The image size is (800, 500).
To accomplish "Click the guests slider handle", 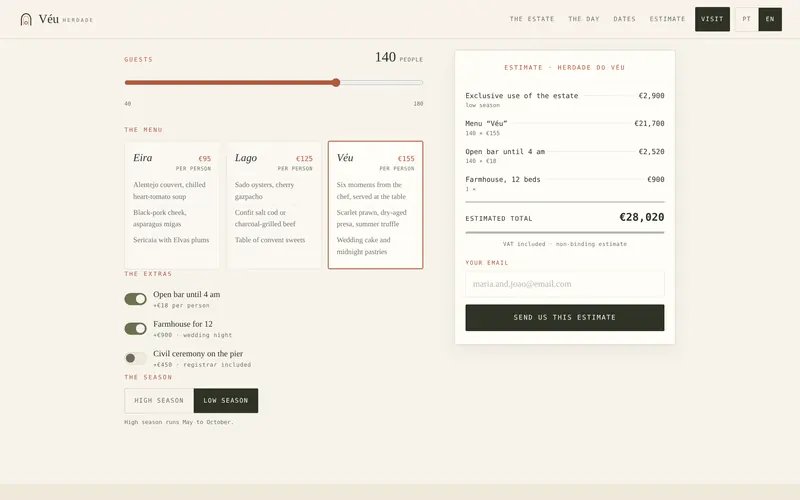I will [x=336, y=83].
